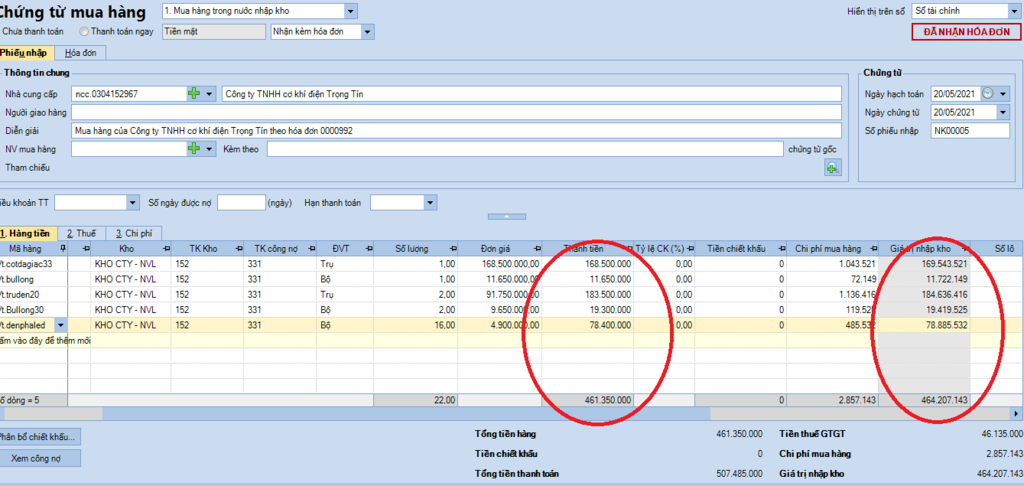Collapse the header section with the small up arrow

pos(507,216)
